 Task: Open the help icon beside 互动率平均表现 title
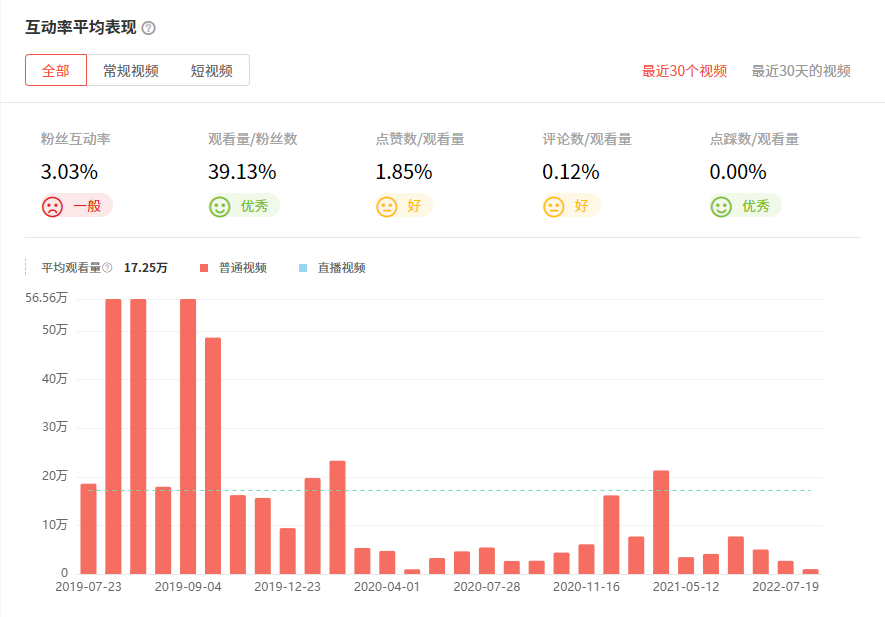tap(147, 30)
